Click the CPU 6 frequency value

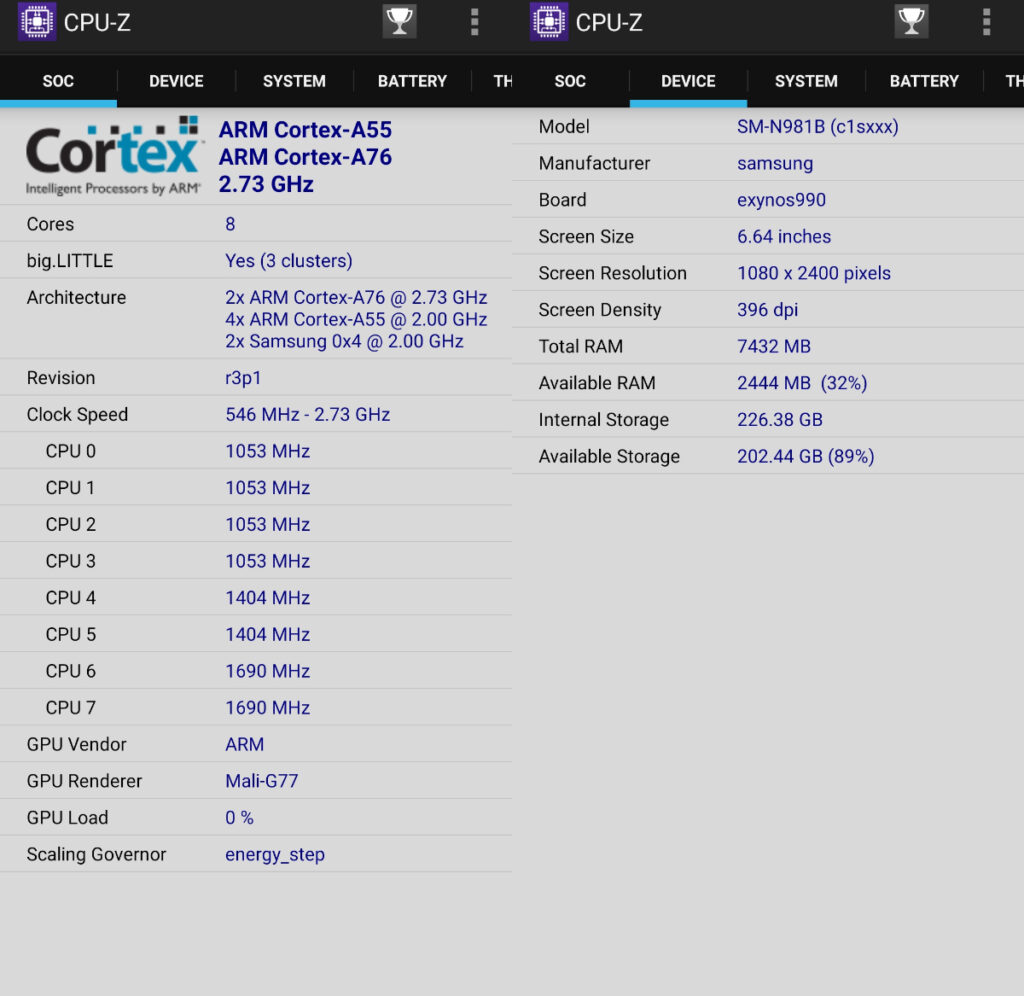point(267,671)
